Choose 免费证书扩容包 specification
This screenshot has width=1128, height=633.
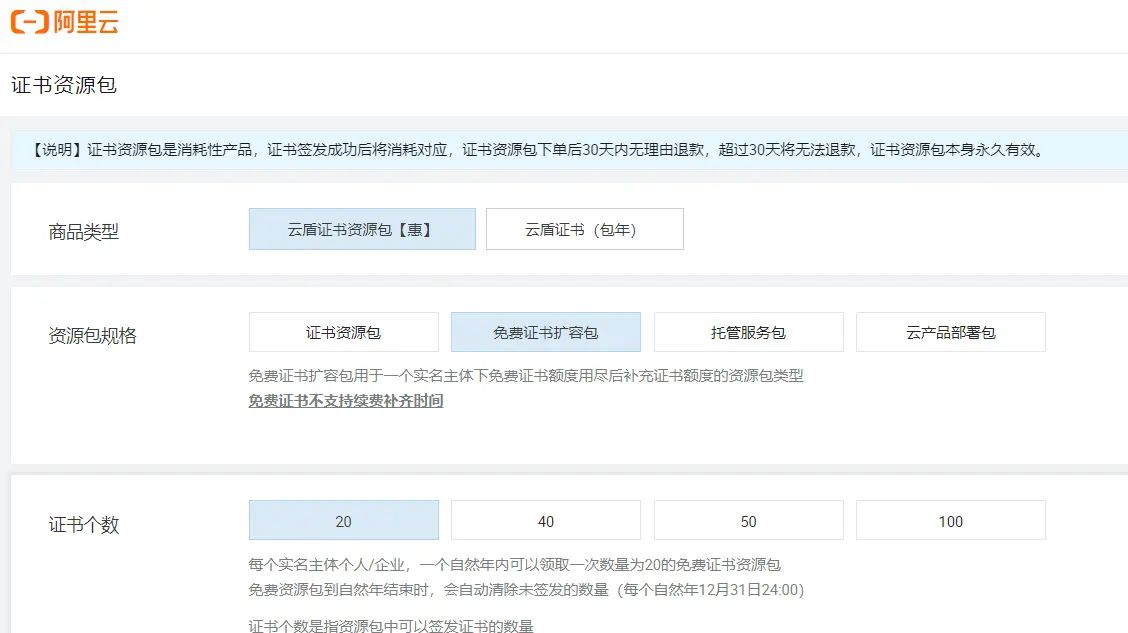546,332
